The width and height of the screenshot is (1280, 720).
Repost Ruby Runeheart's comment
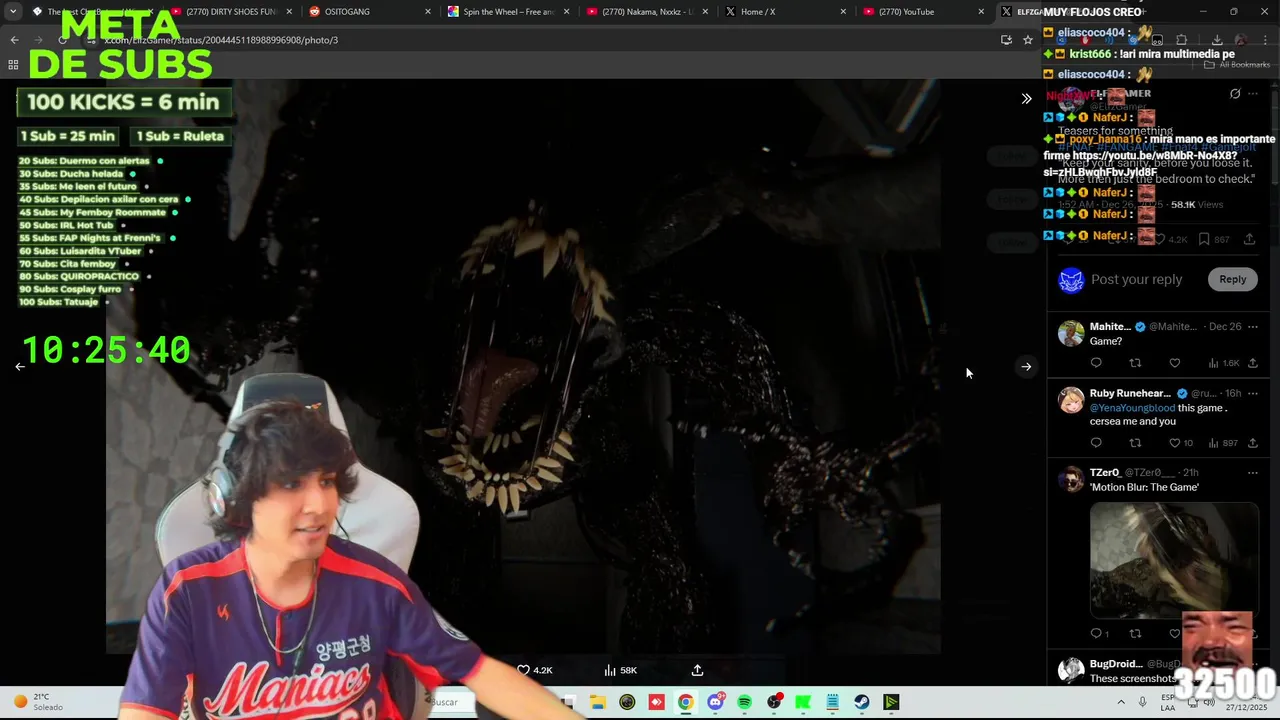click(1135, 443)
